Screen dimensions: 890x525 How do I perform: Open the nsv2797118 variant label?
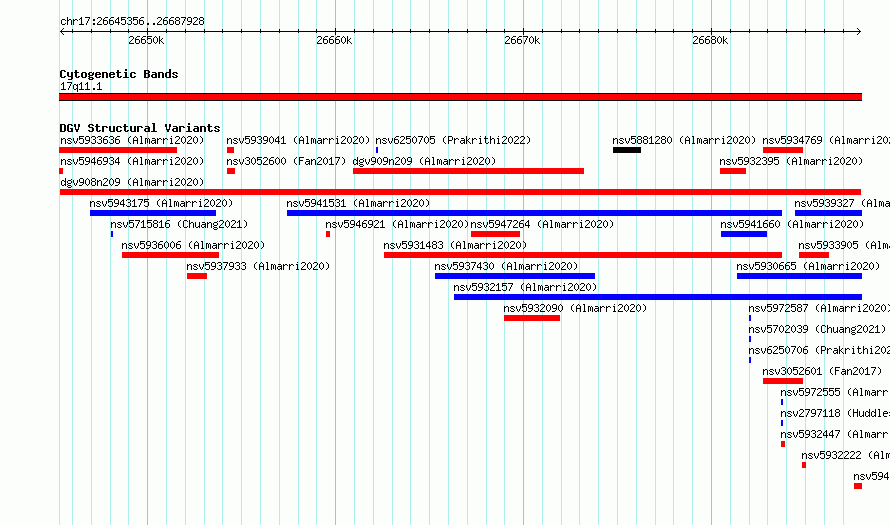[835, 413]
